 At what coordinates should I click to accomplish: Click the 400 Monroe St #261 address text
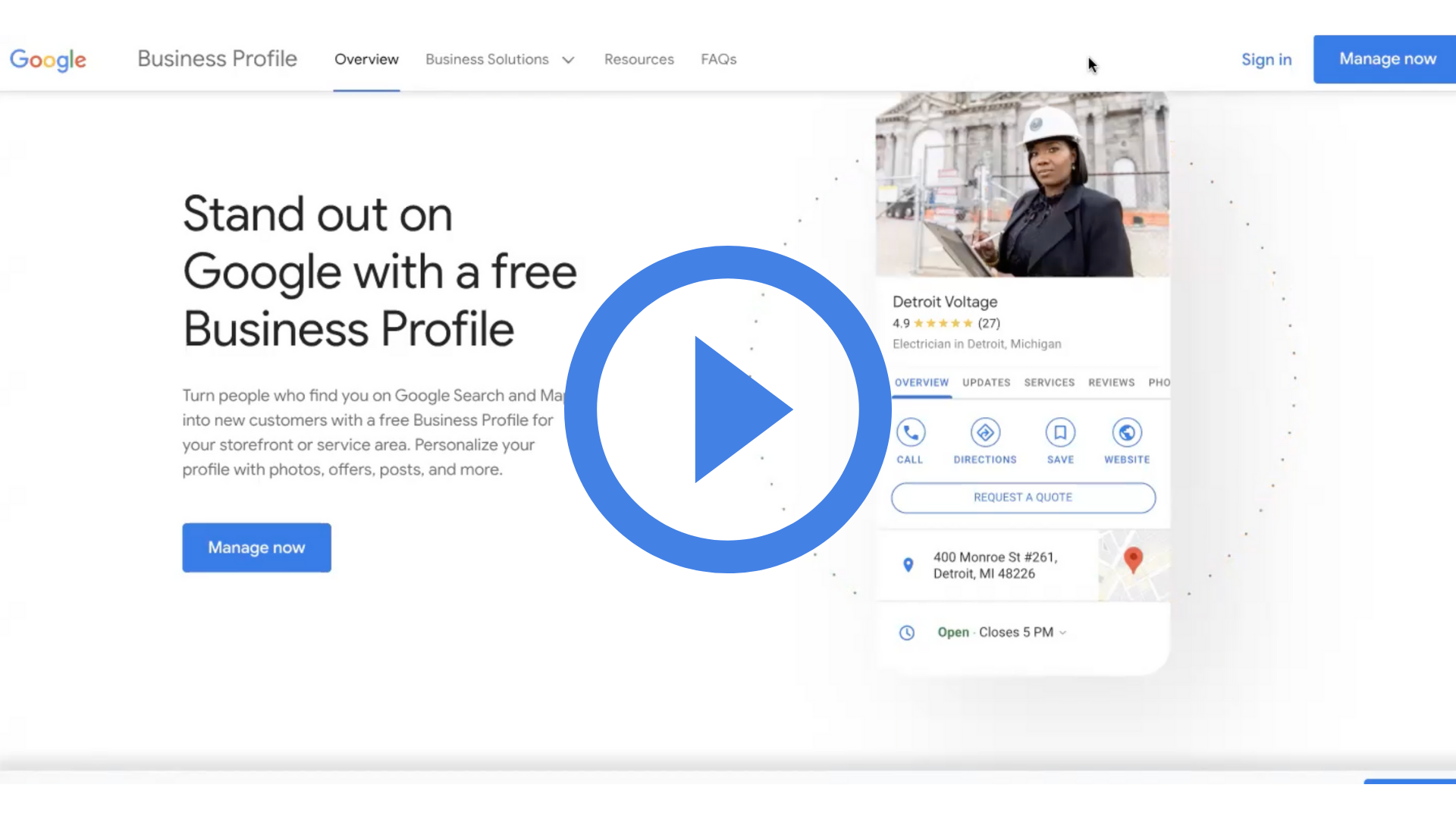click(x=995, y=566)
